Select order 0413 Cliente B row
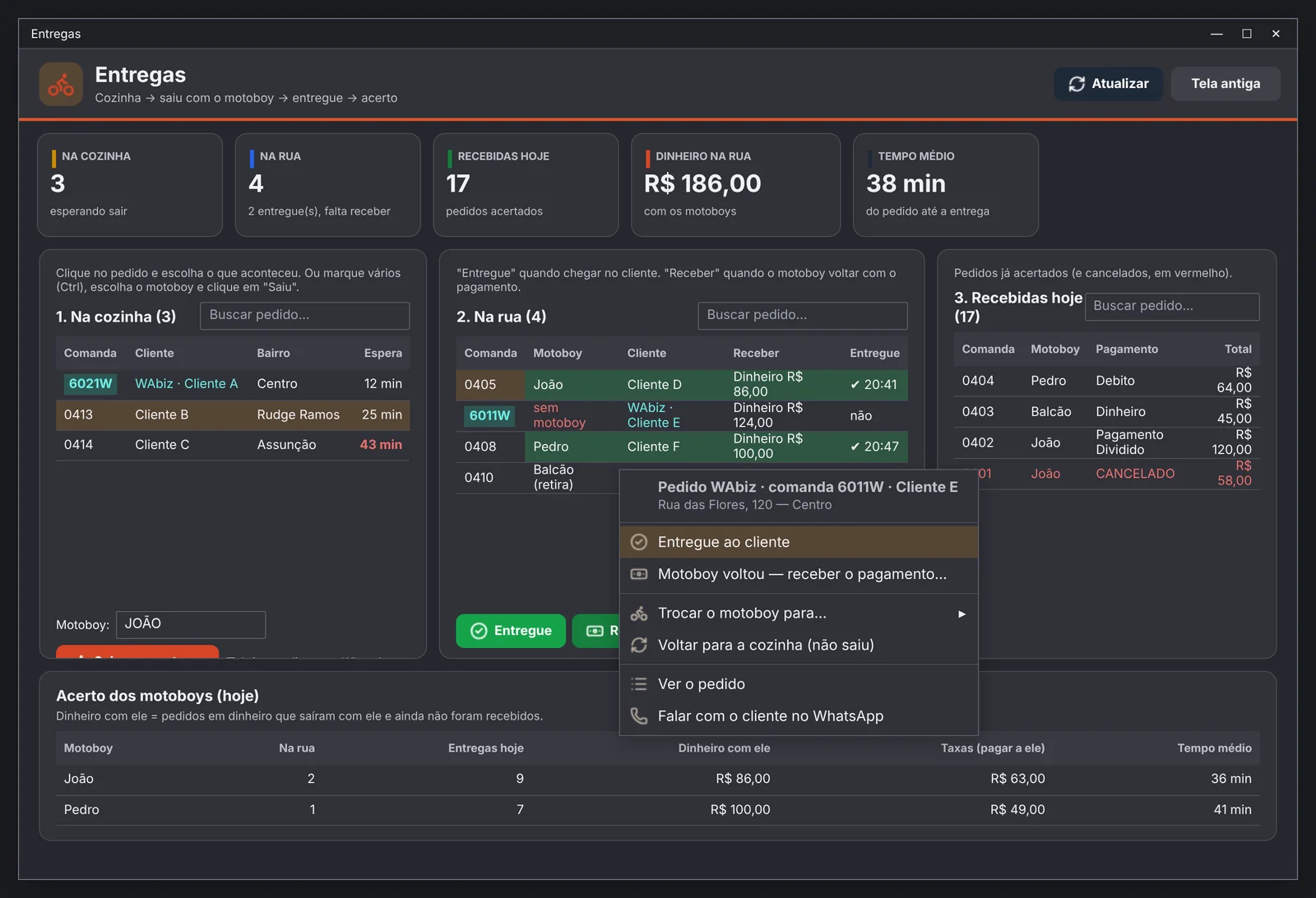 [233, 414]
